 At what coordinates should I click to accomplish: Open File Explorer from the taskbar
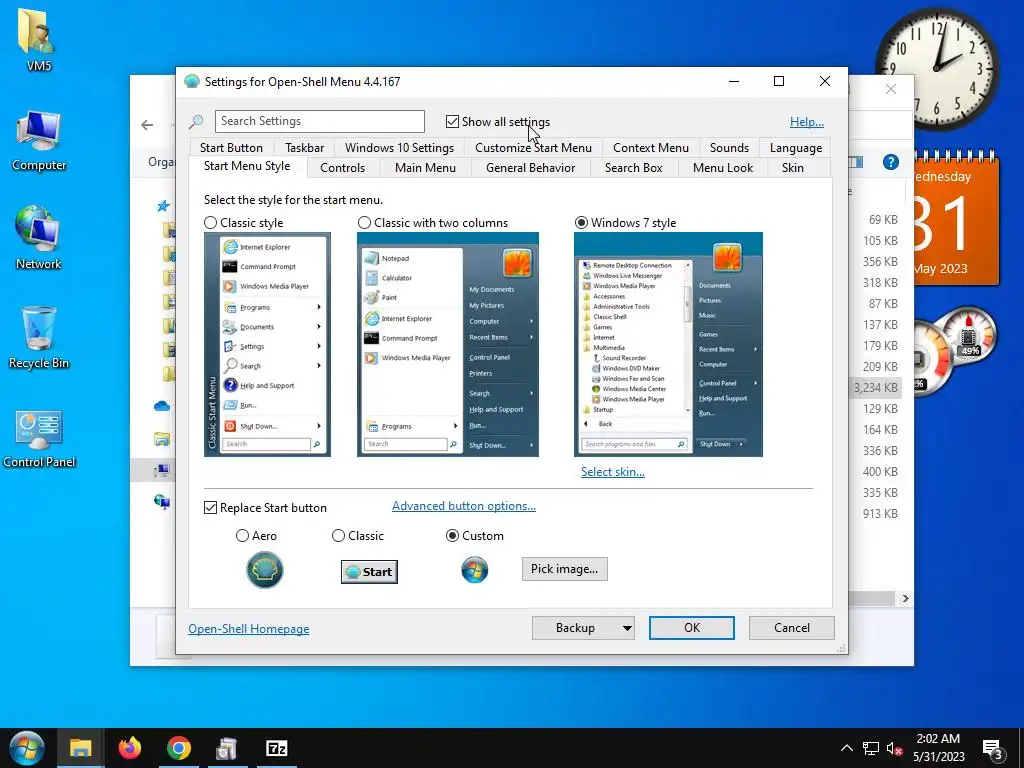click(80, 748)
